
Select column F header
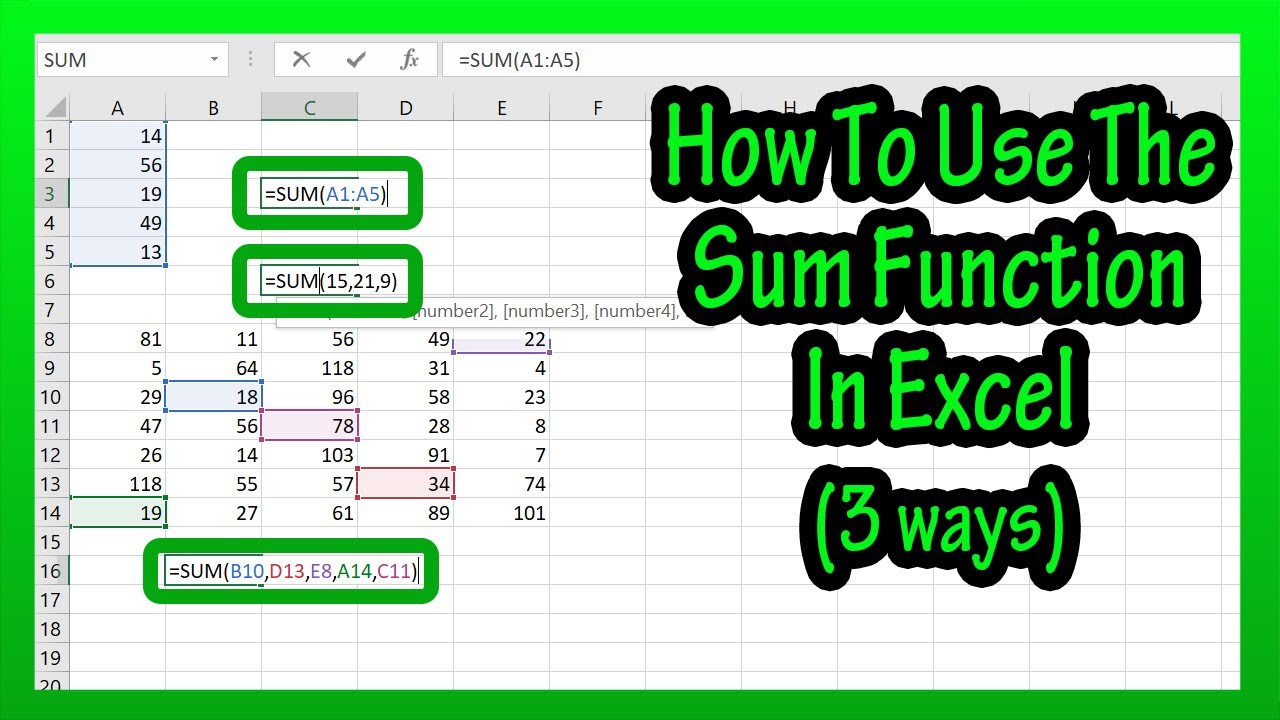click(597, 108)
